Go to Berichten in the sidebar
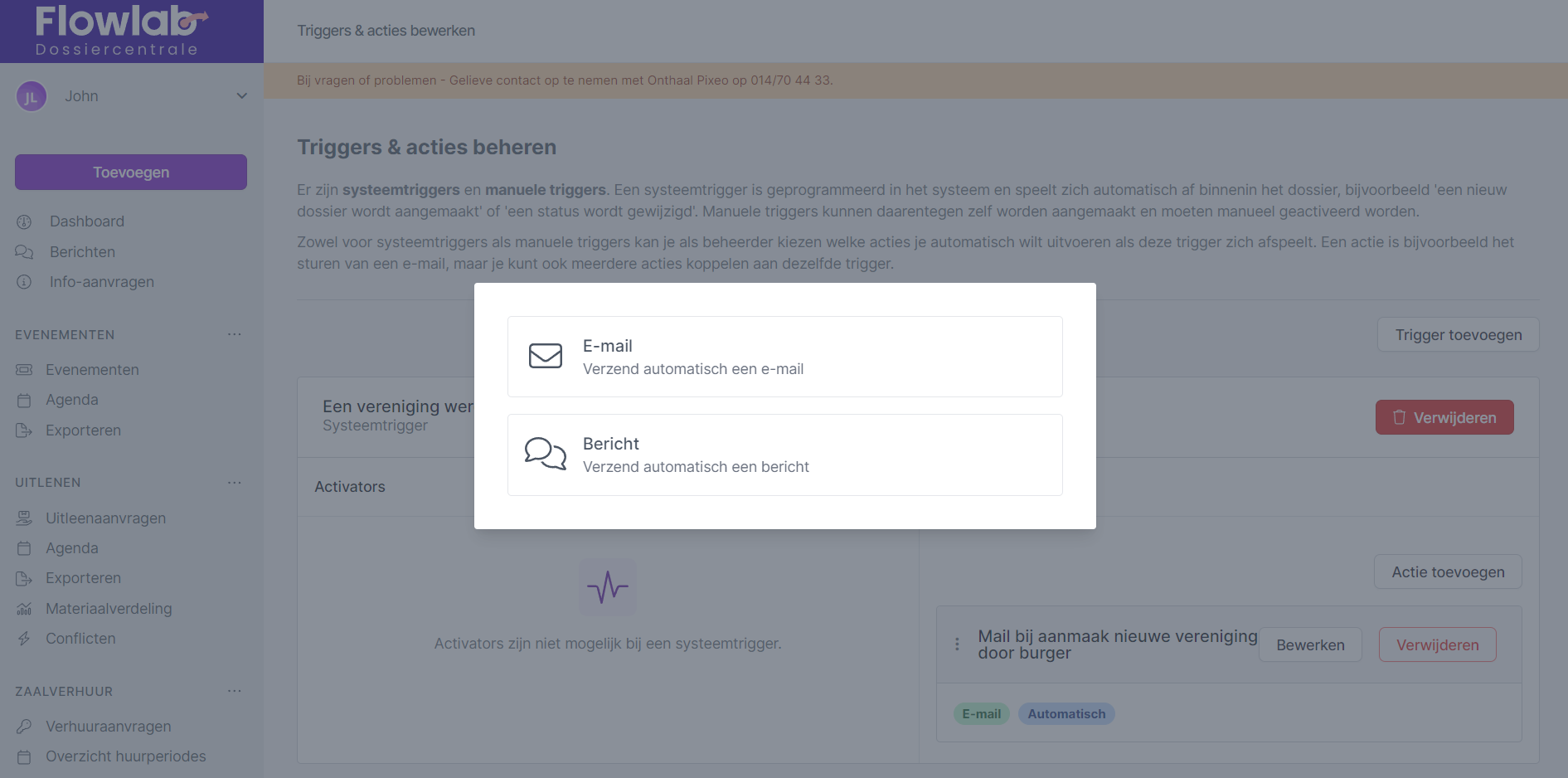The image size is (1568, 778). pos(82,252)
